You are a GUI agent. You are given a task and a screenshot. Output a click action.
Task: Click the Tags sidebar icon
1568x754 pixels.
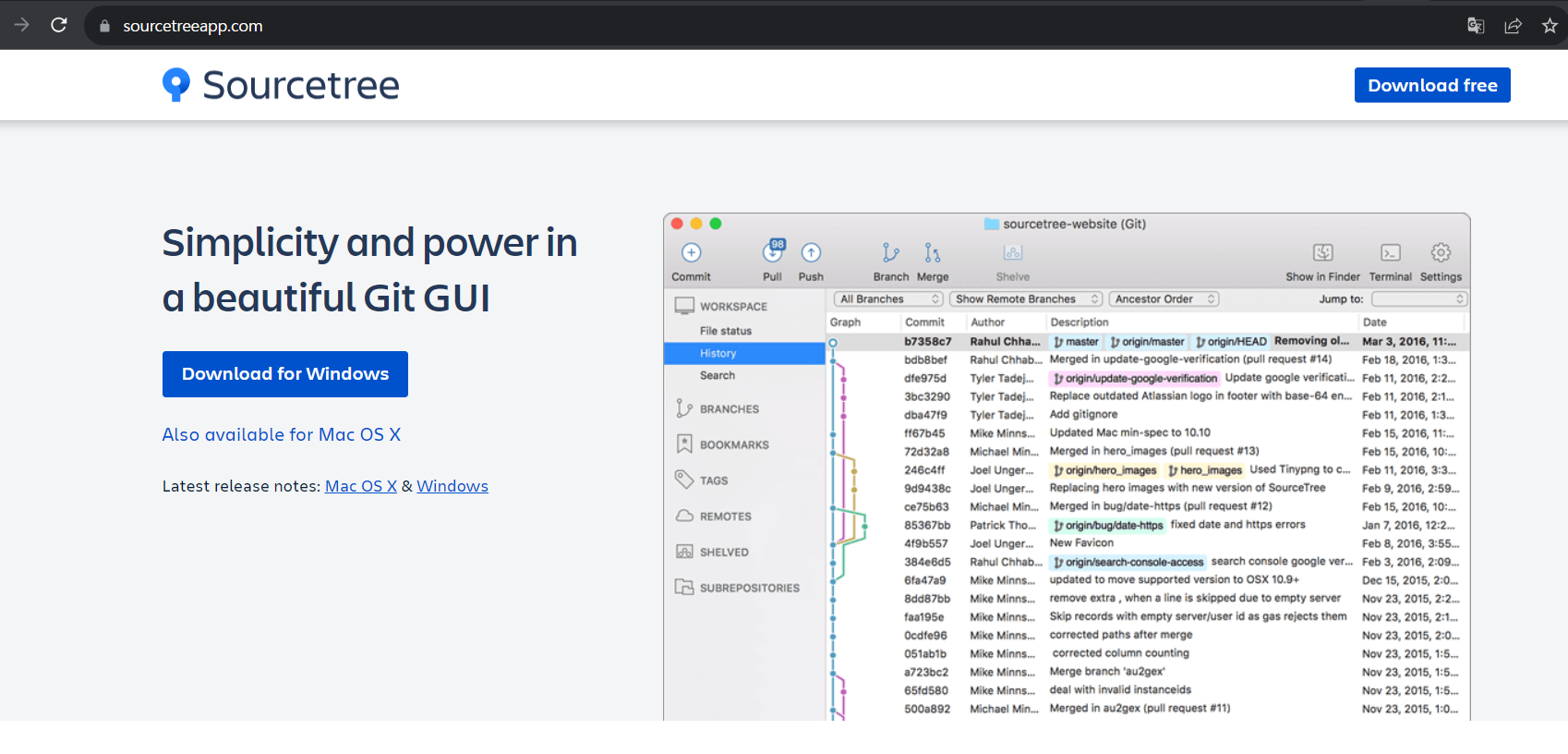point(684,480)
